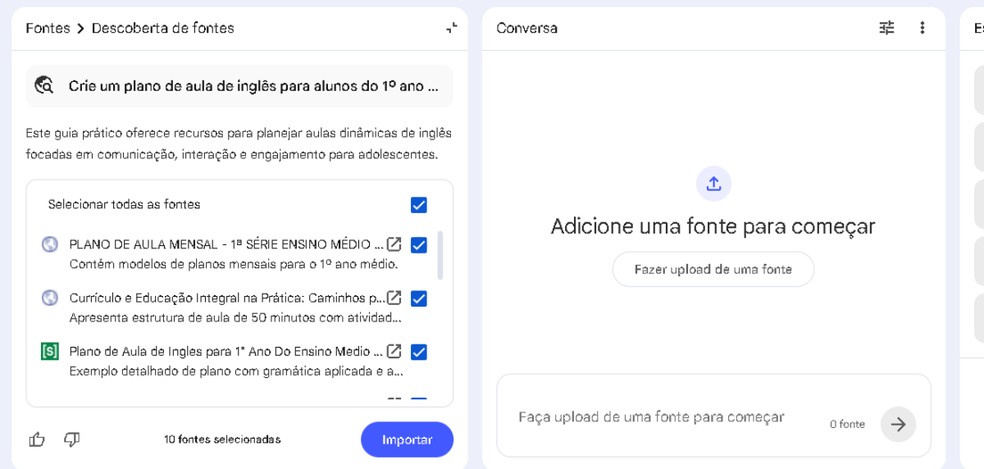Click Fazer upload de uma fonte button
This screenshot has width=984, height=469.
[x=713, y=269]
